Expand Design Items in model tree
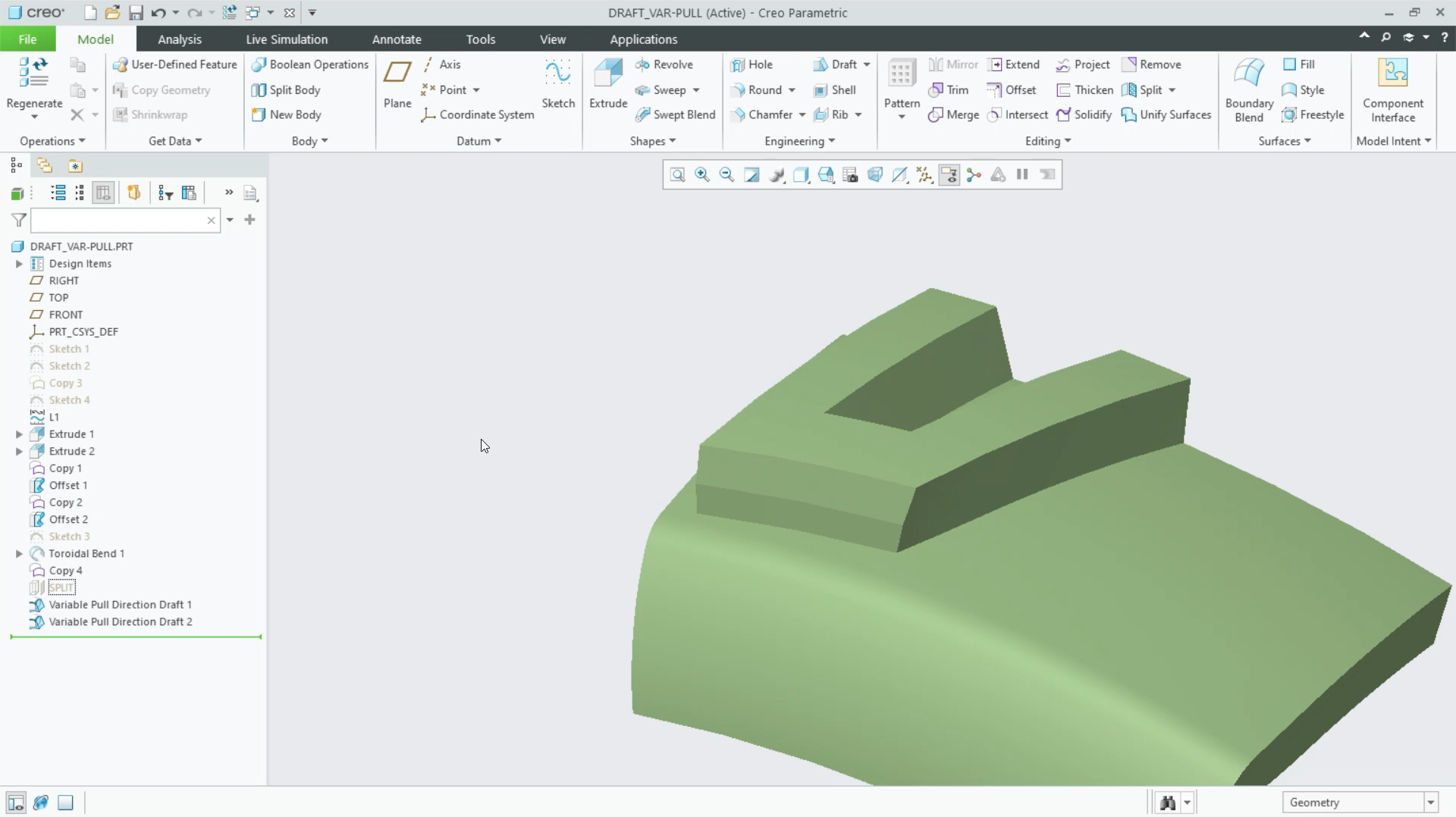 click(x=19, y=264)
